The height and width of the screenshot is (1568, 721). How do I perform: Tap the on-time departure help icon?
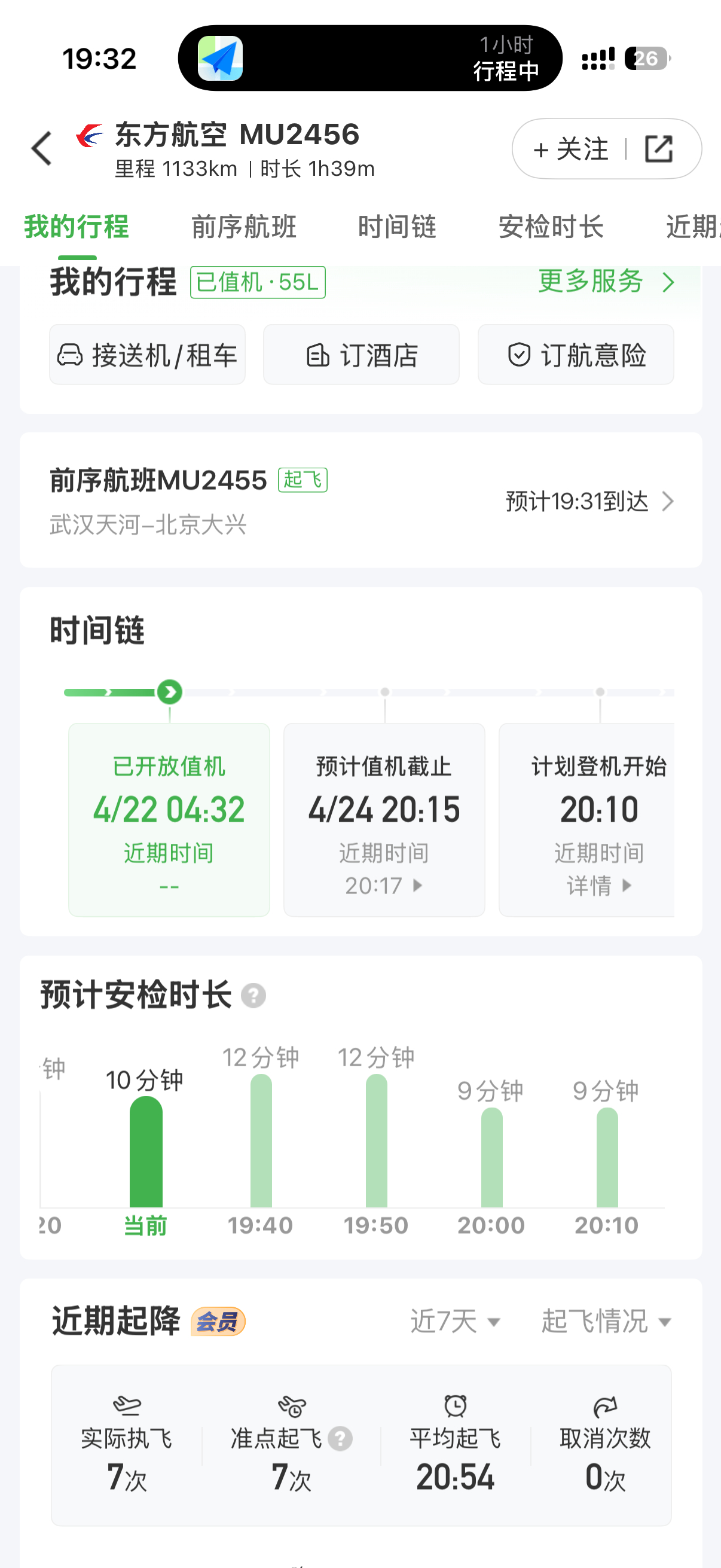click(x=340, y=1439)
